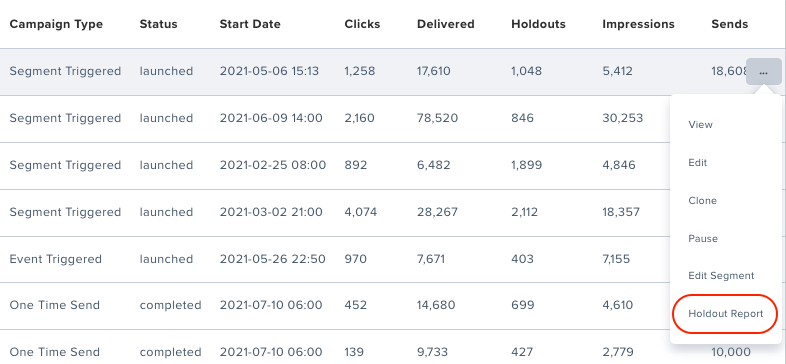Click the start date 2021-05-26 22:50

pyautogui.click(x=273, y=259)
